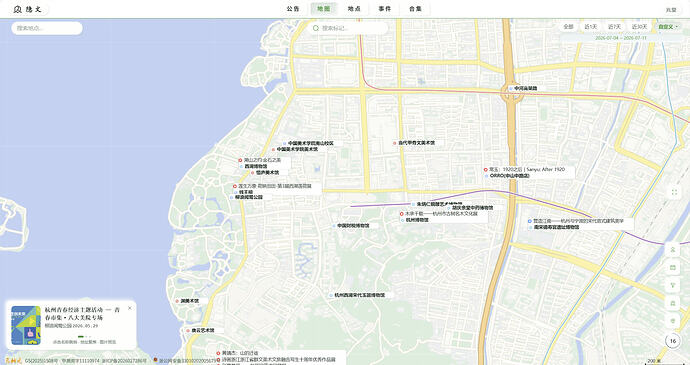
Task: Toggle fullscreen map icon on right
Action: (x=674, y=192)
